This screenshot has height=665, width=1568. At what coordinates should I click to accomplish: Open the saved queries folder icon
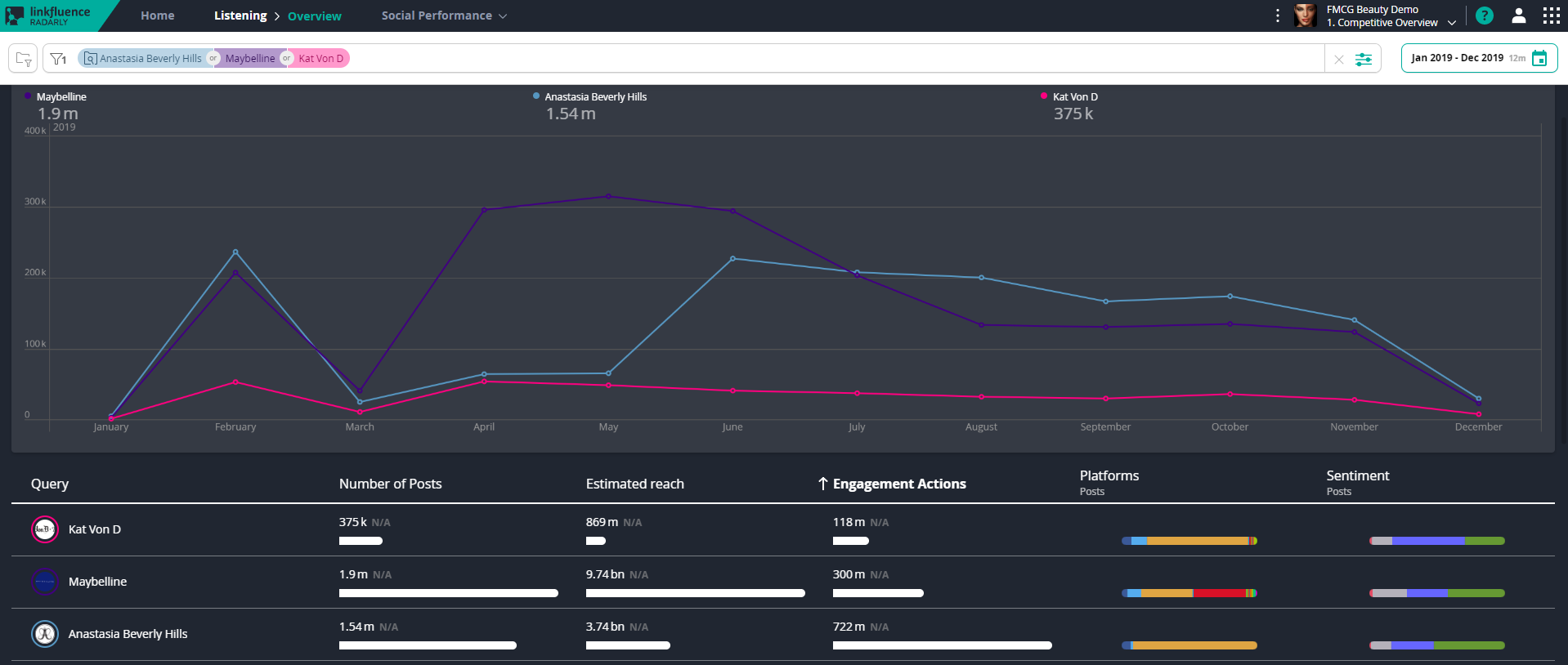pos(24,59)
